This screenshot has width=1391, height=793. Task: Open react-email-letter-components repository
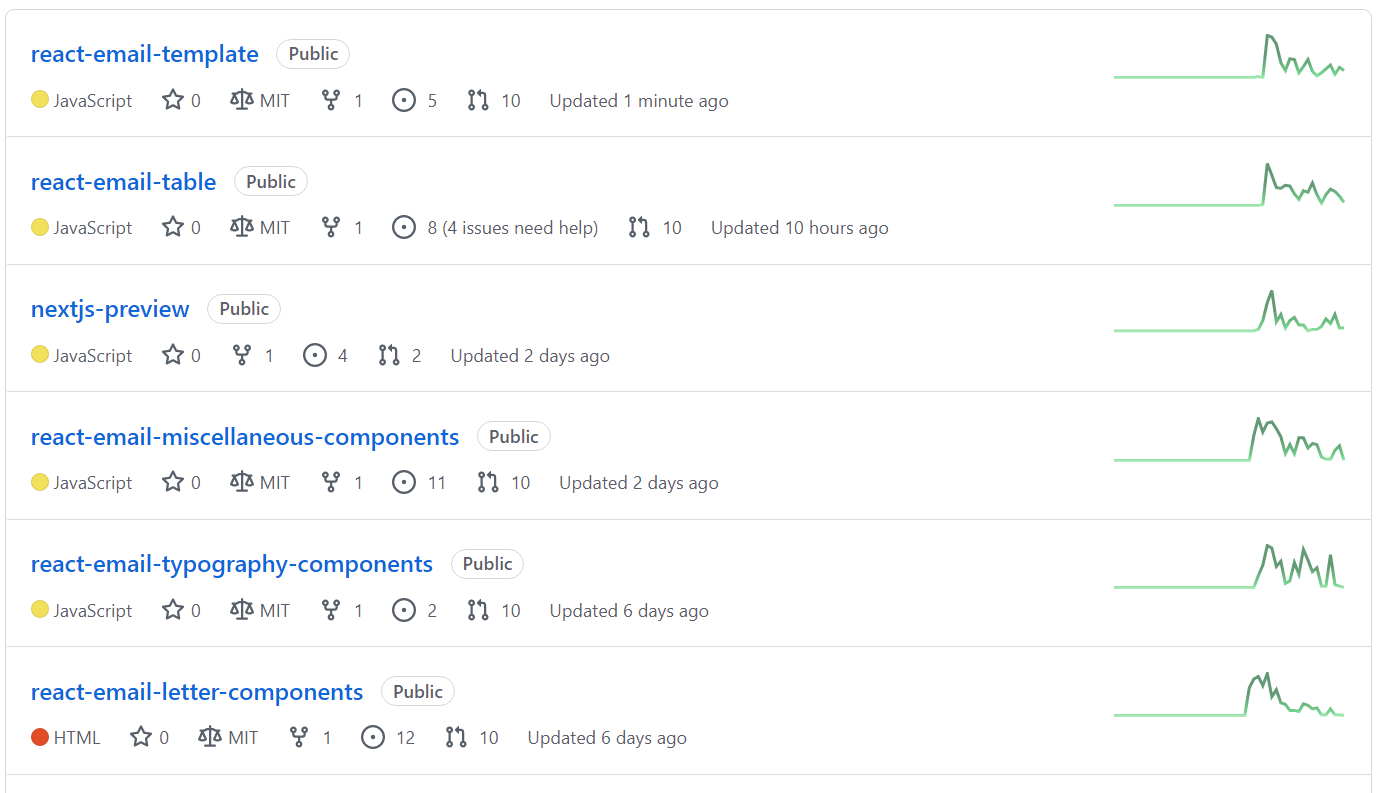coord(197,692)
